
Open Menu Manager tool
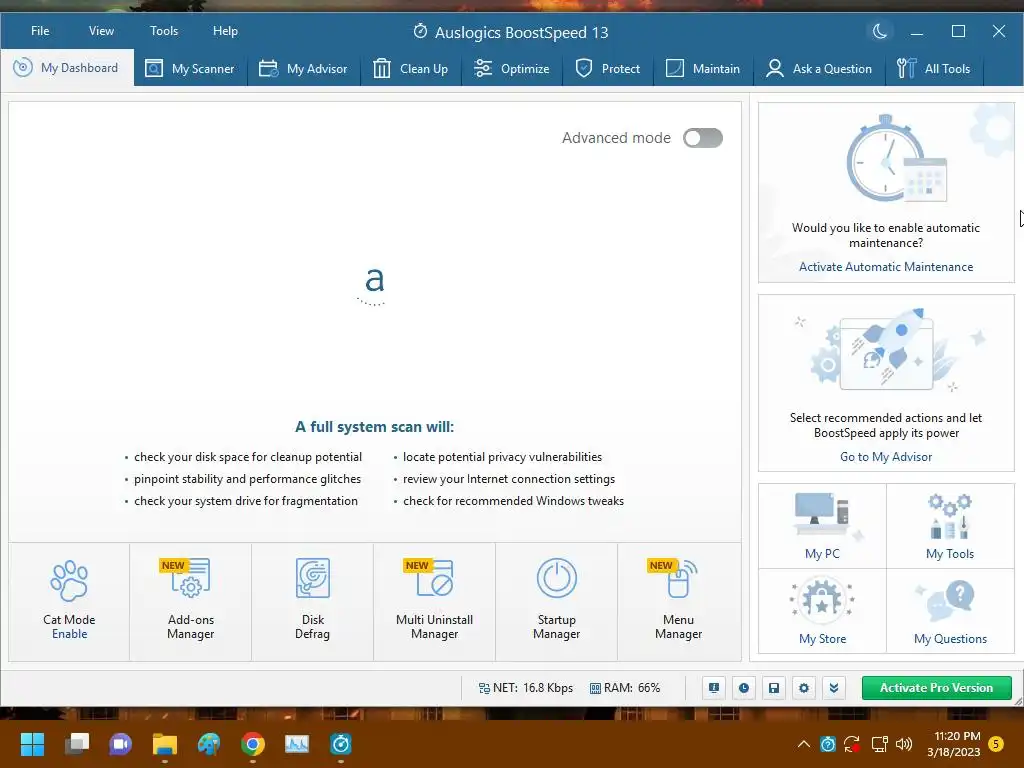[x=679, y=601]
